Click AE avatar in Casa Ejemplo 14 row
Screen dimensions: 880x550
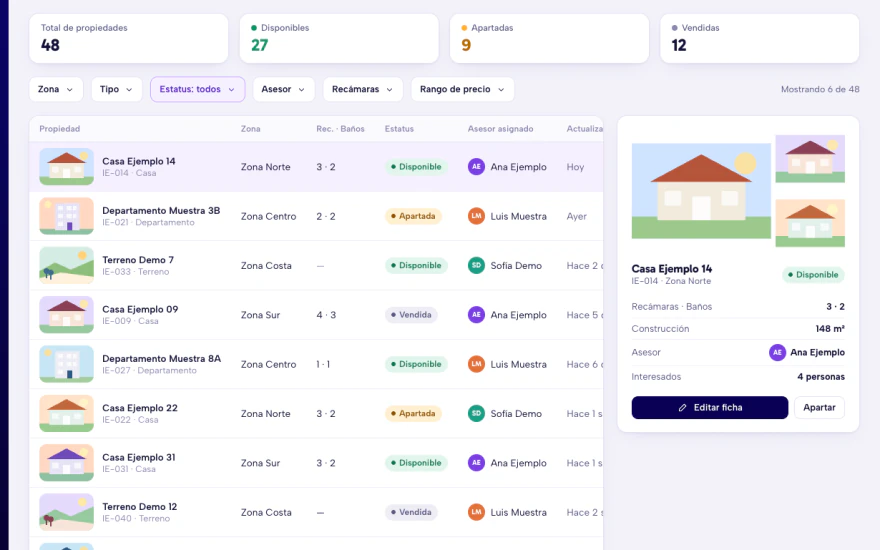point(476,167)
